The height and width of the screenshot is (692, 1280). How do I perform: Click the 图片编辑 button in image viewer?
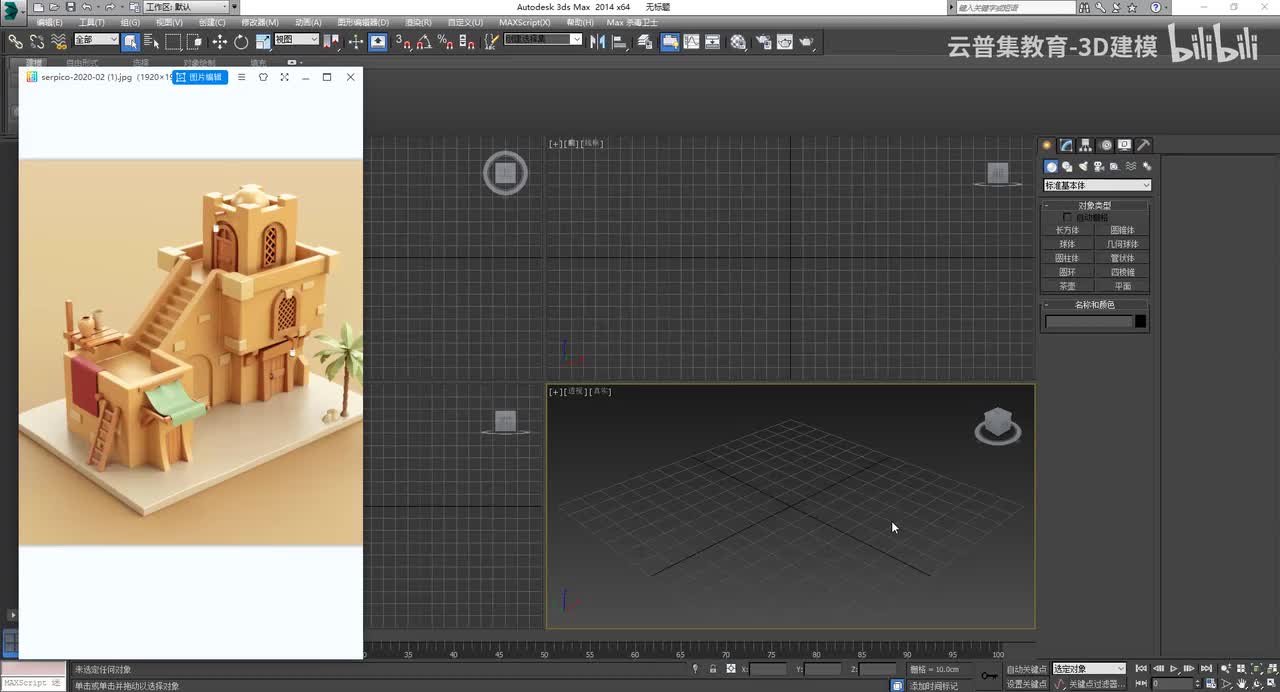(x=200, y=77)
